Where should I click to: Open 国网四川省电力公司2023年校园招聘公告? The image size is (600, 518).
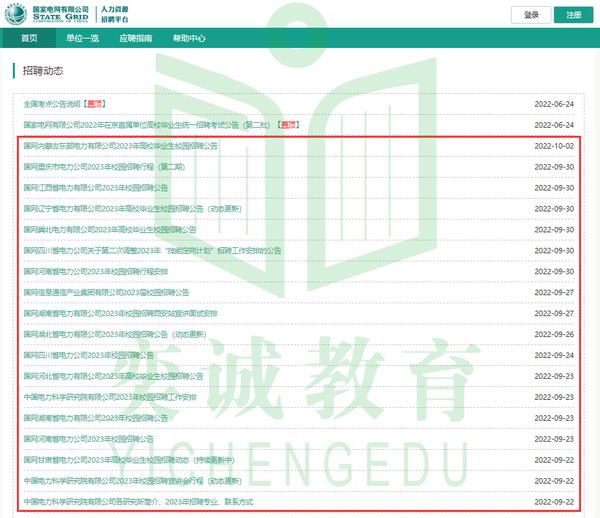click(89, 355)
